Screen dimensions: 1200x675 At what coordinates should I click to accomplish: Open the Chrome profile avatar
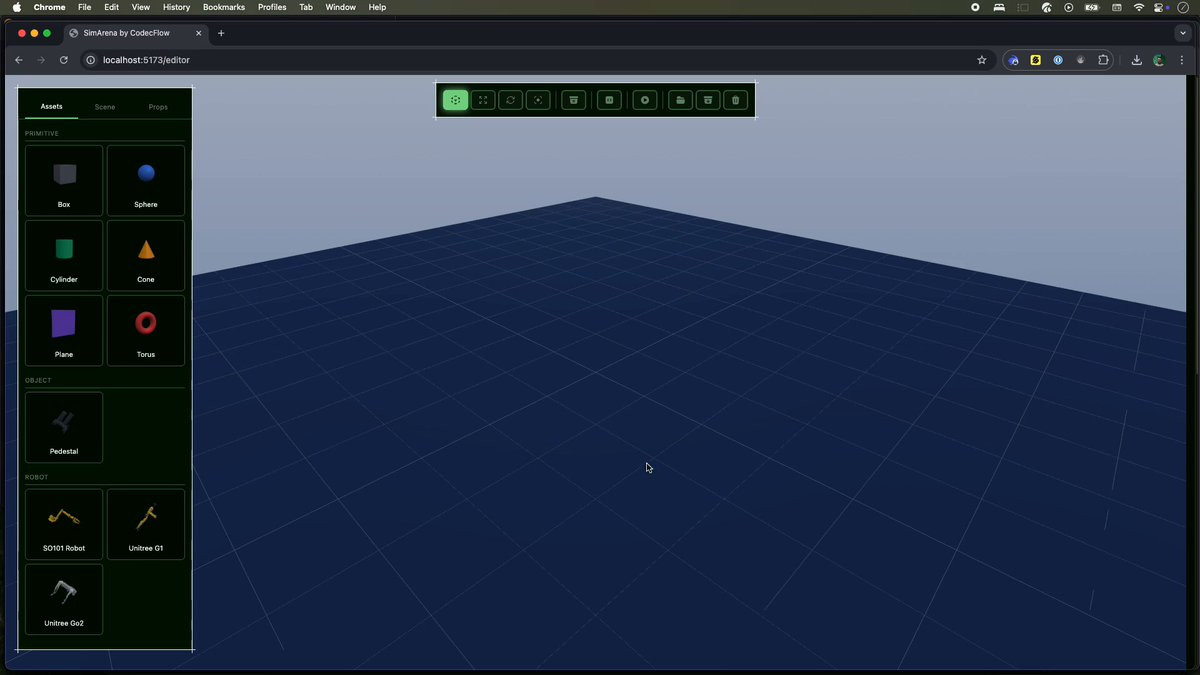(1159, 60)
